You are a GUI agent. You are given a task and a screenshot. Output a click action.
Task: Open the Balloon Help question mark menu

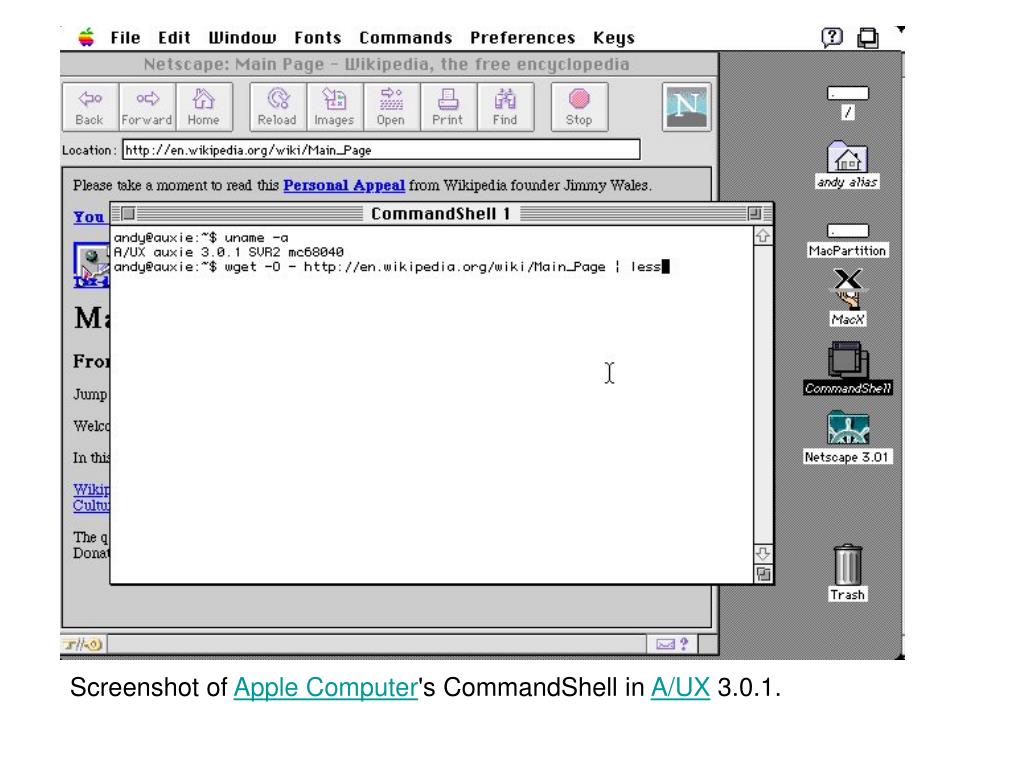(x=831, y=37)
